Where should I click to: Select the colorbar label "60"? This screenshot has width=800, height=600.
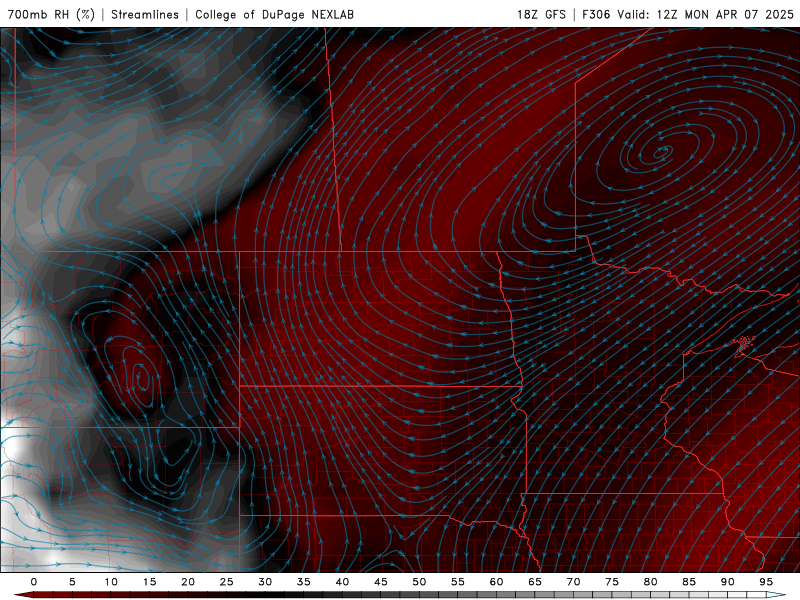point(496,582)
